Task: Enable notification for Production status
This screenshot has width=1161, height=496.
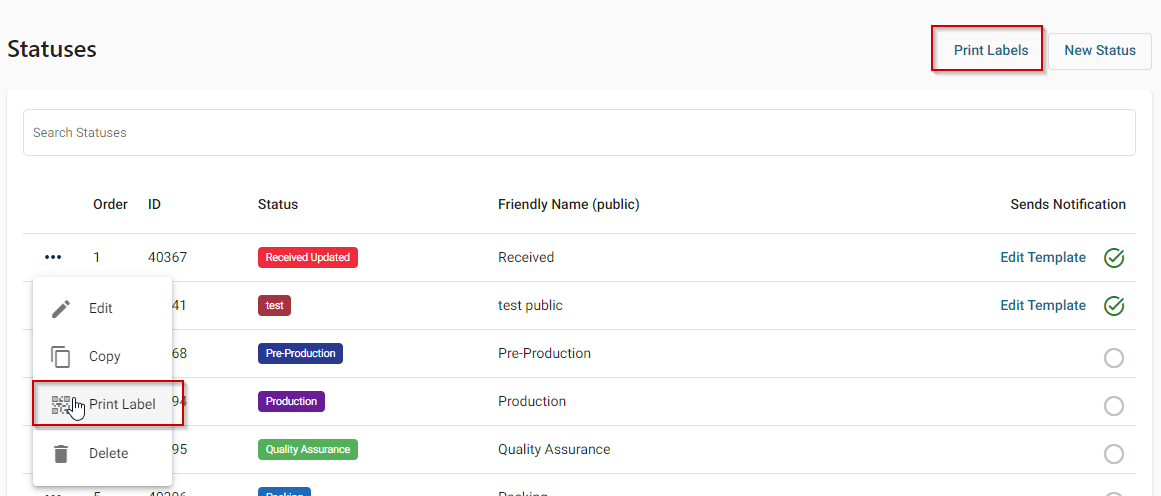Action: pyautogui.click(x=1114, y=406)
